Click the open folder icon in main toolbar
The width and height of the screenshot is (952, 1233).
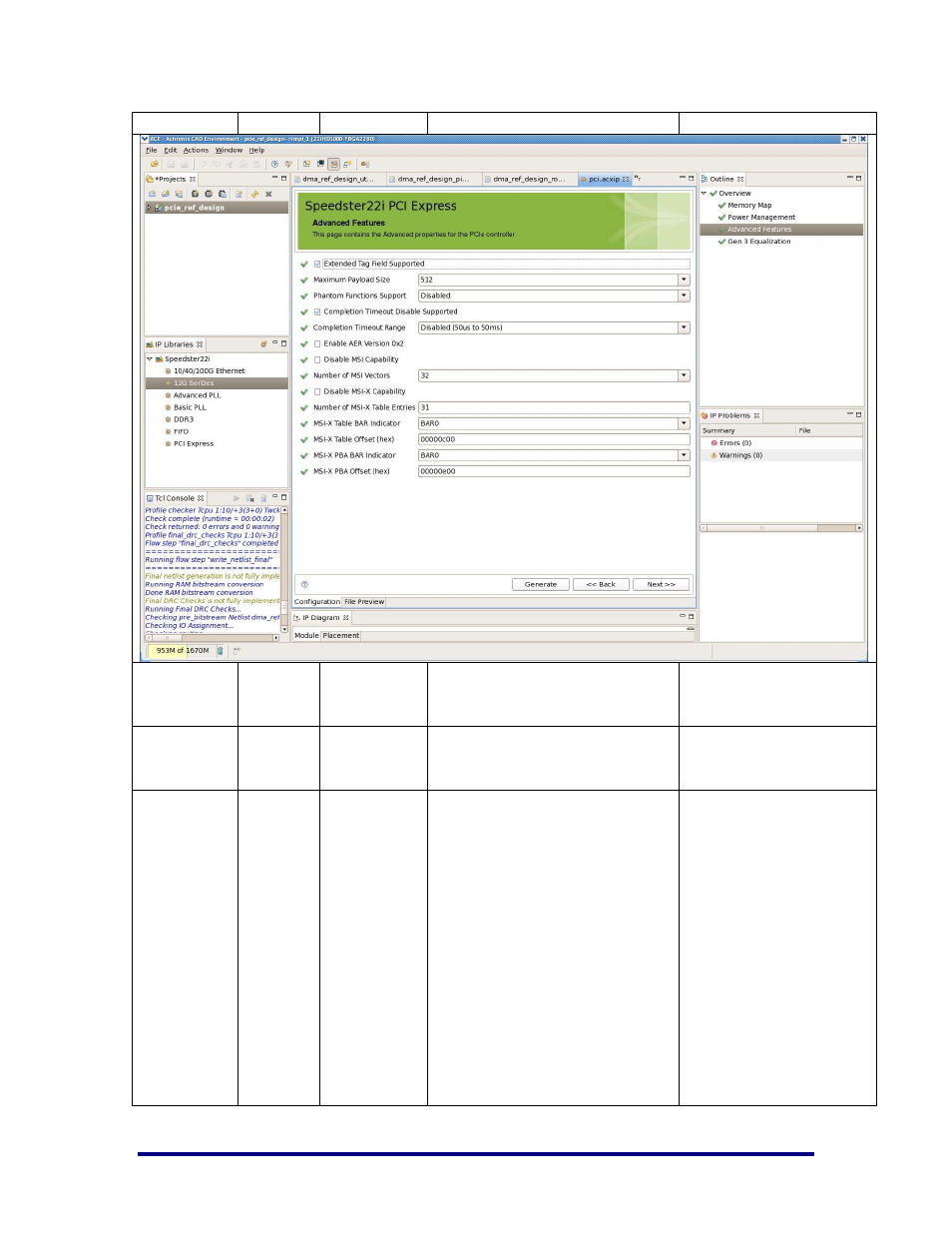[x=154, y=164]
